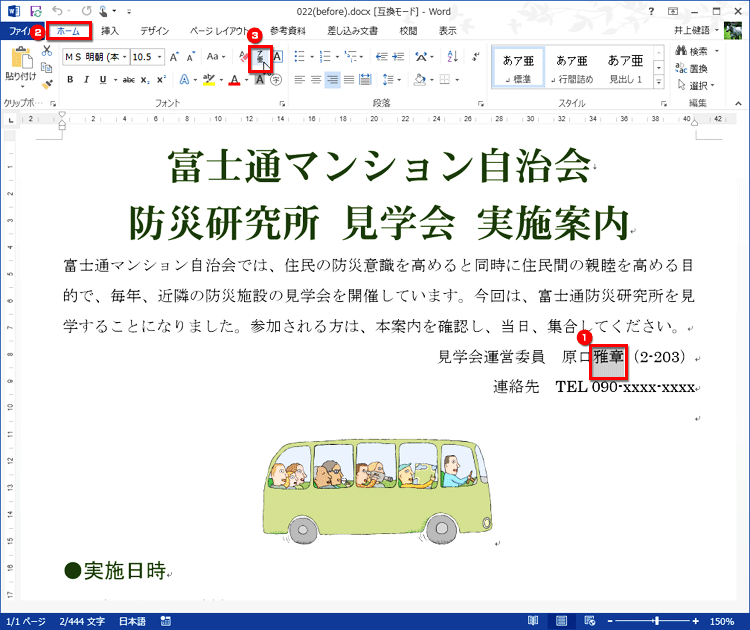Click the macro recording icon in status bar
The height and width of the screenshot is (630, 750).
point(165,621)
